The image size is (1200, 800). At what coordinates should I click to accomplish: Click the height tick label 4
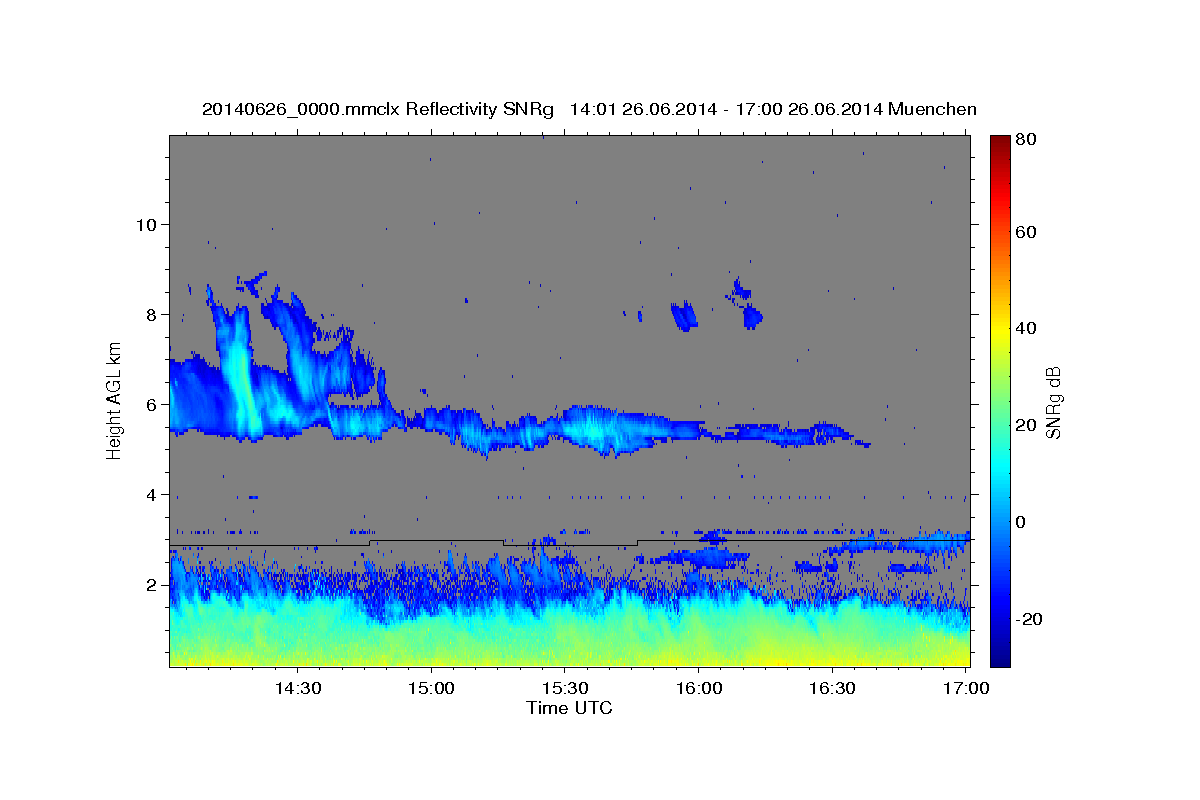click(x=151, y=495)
